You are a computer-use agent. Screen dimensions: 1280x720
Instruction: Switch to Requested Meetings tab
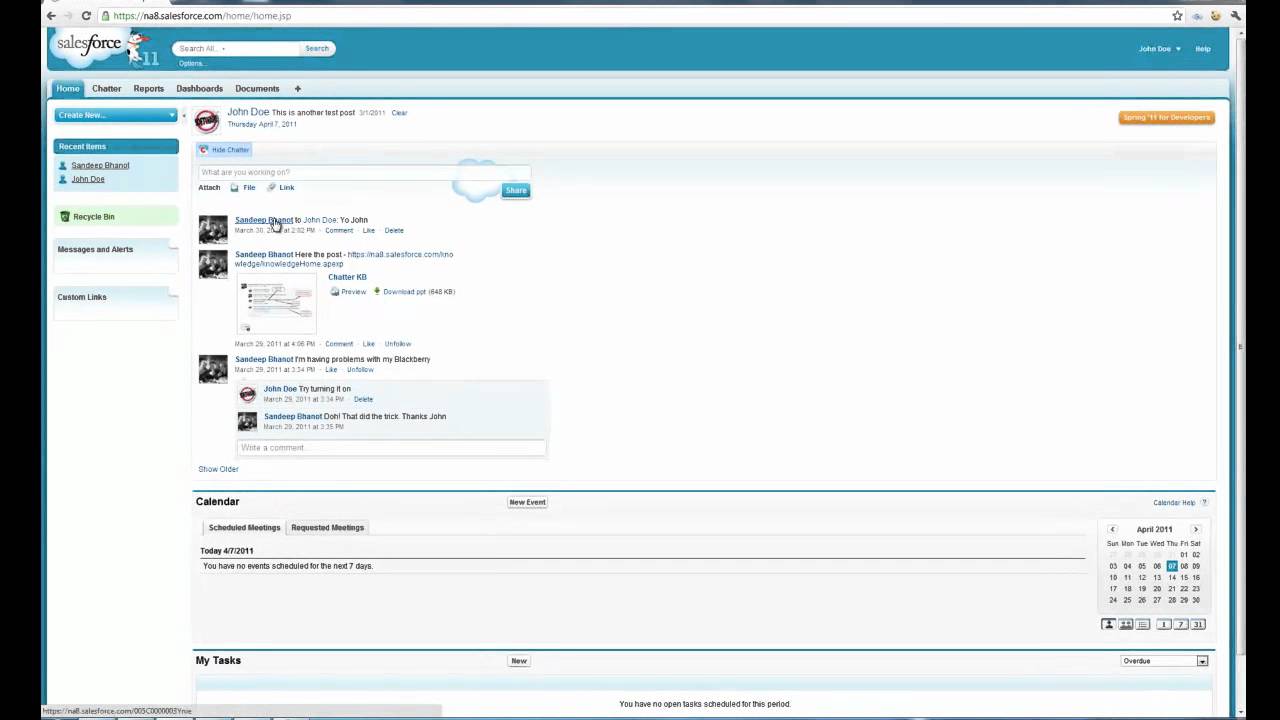(x=328, y=528)
